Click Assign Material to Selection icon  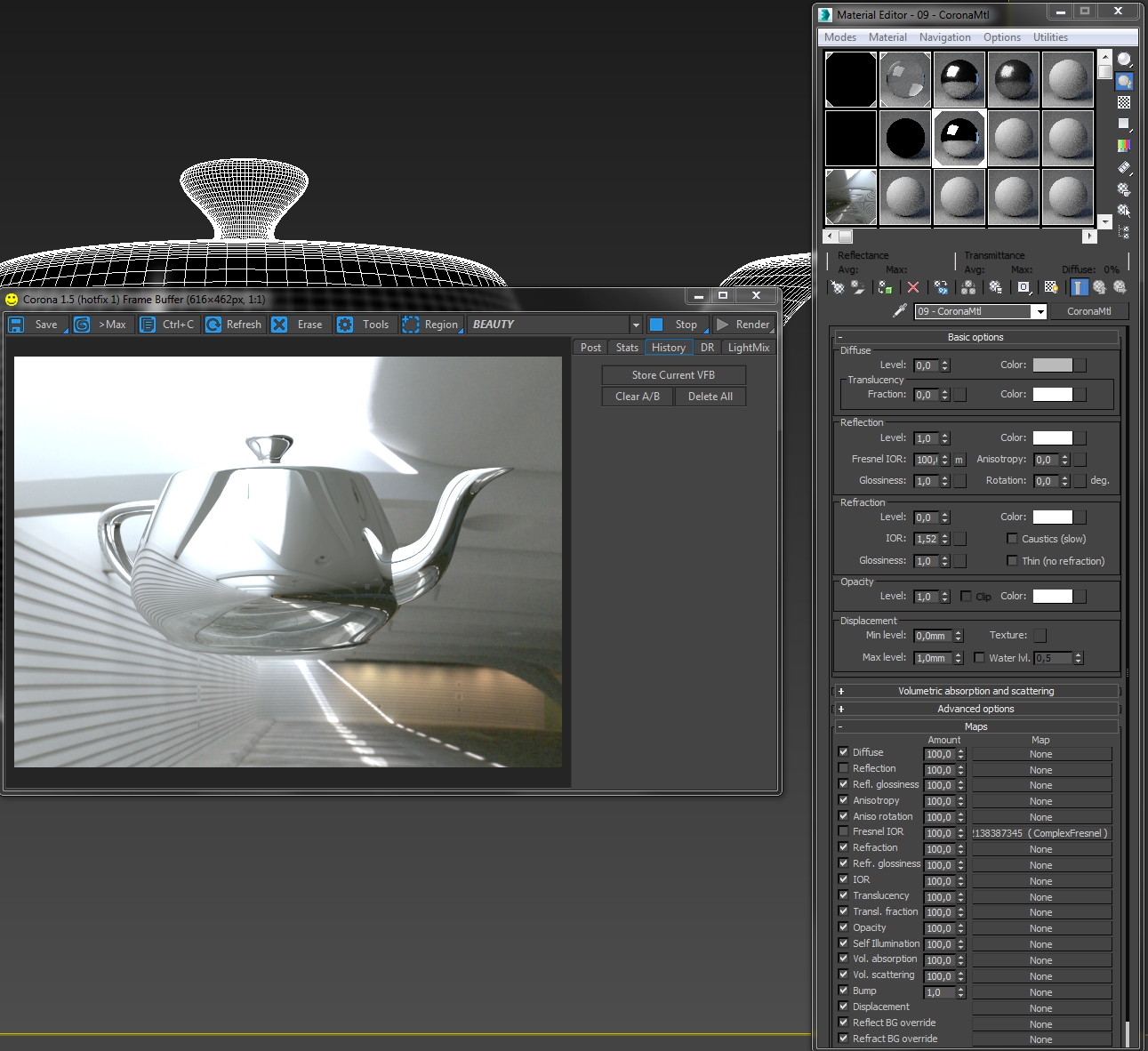tap(885, 287)
